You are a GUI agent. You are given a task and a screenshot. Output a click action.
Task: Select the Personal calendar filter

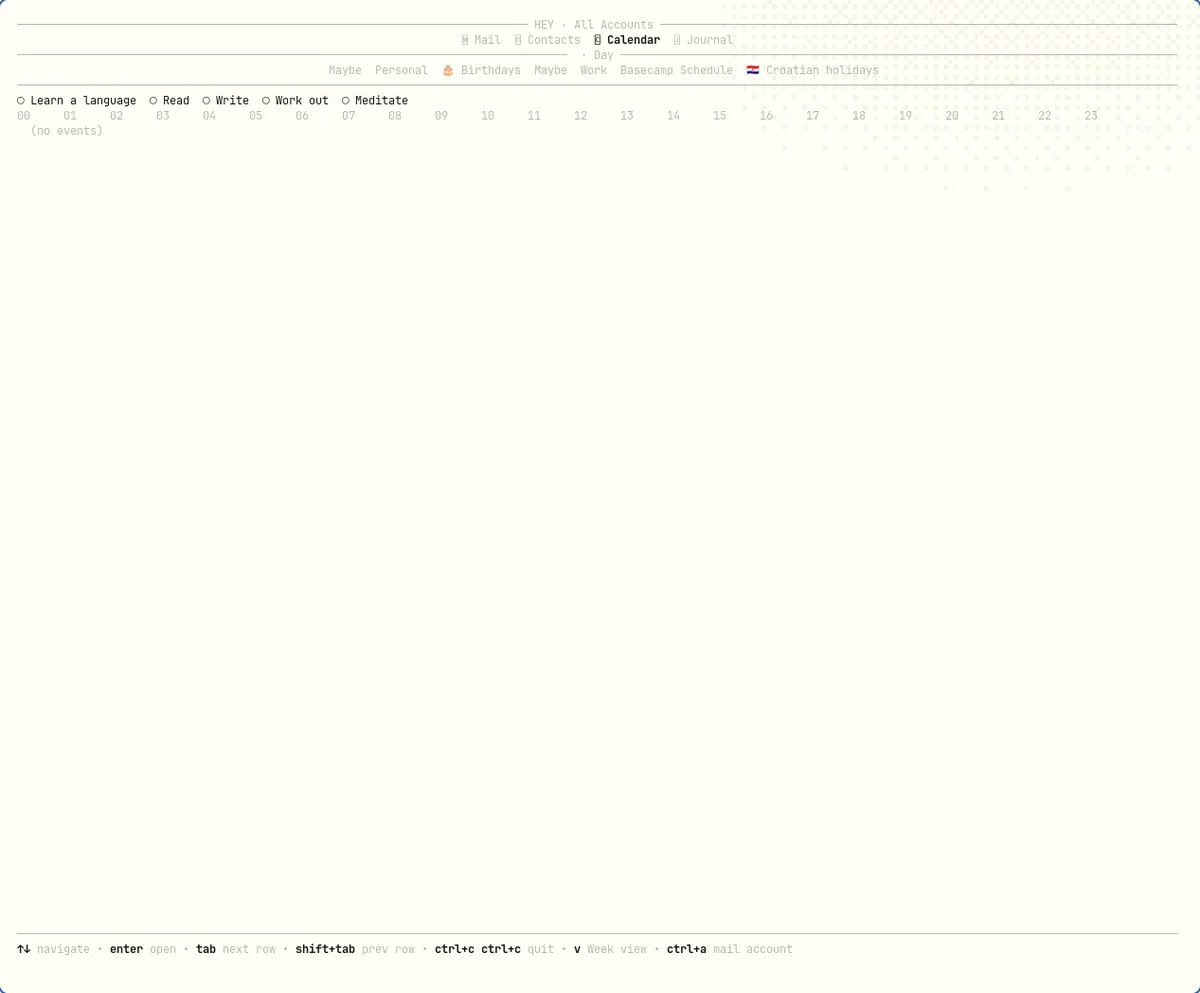pyautogui.click(x=401, y=70)
